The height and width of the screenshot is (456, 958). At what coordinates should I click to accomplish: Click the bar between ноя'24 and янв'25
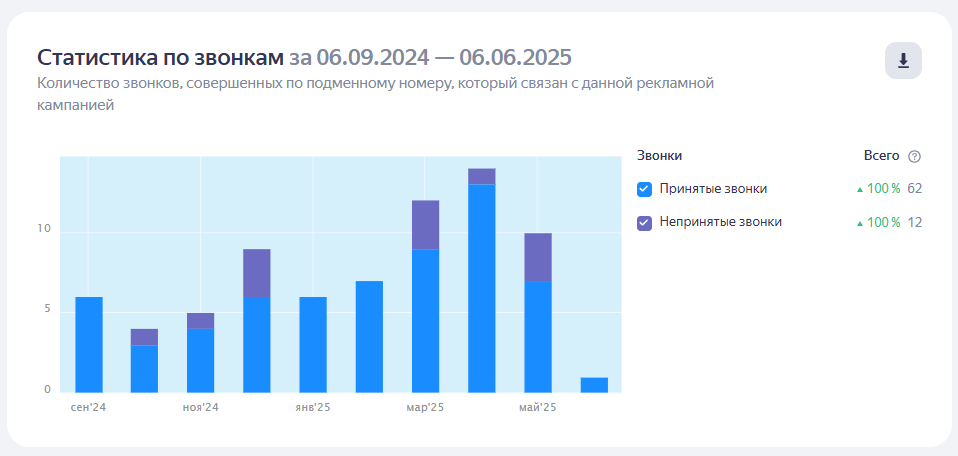[257, 321]
